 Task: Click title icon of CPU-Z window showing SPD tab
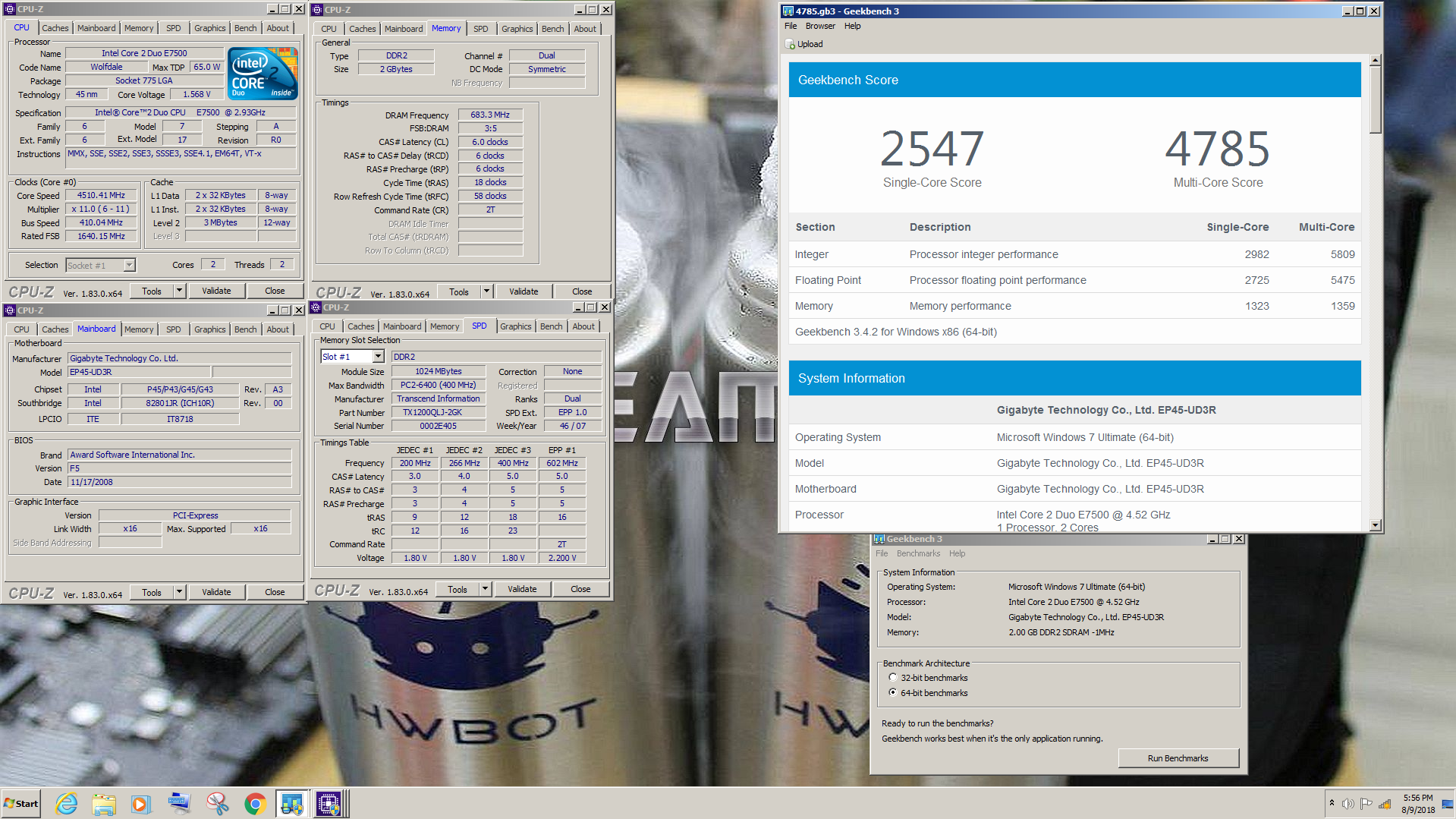click(316, 307)
